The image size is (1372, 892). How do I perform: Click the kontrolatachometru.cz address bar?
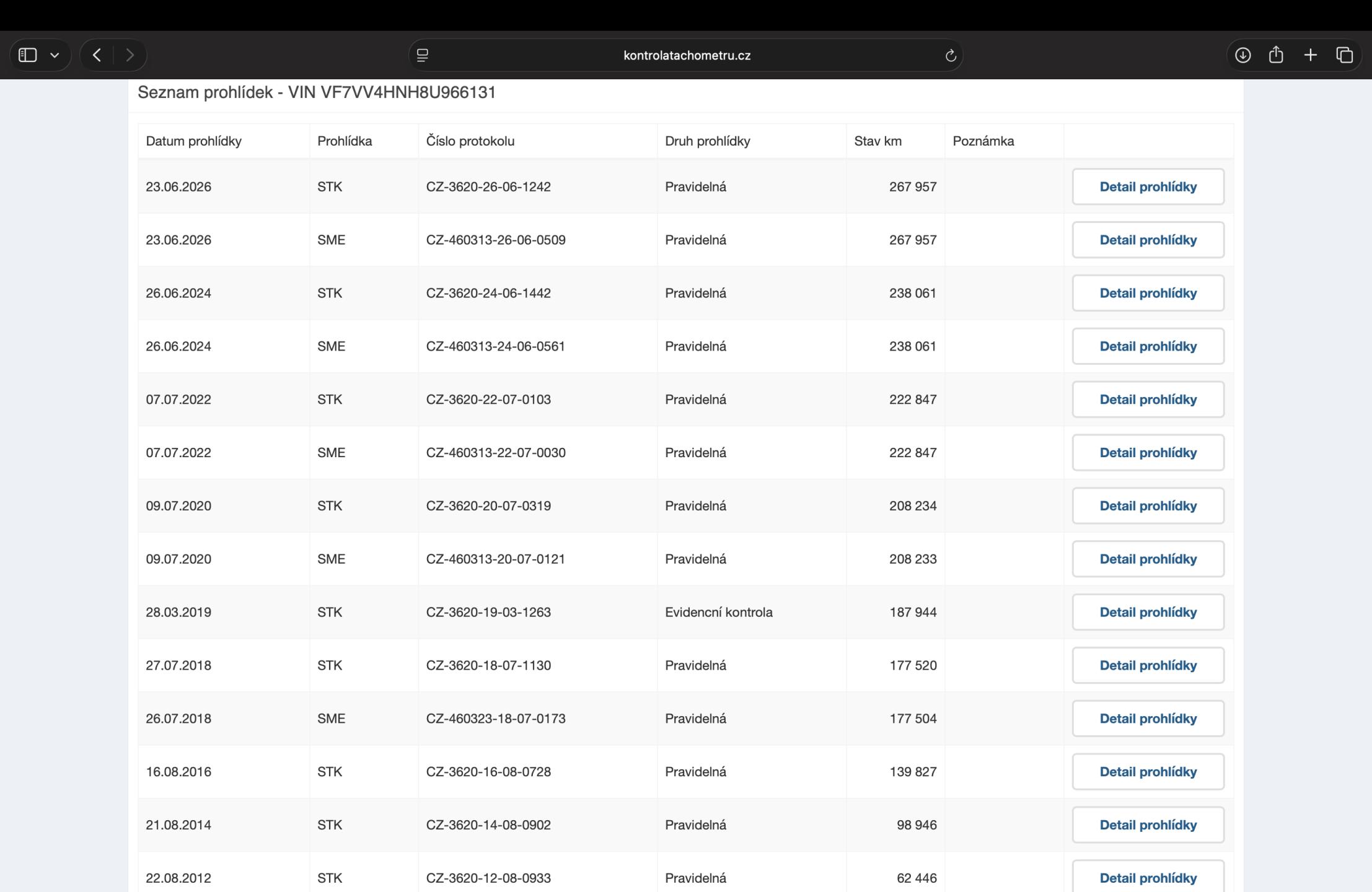click(686, 55)
